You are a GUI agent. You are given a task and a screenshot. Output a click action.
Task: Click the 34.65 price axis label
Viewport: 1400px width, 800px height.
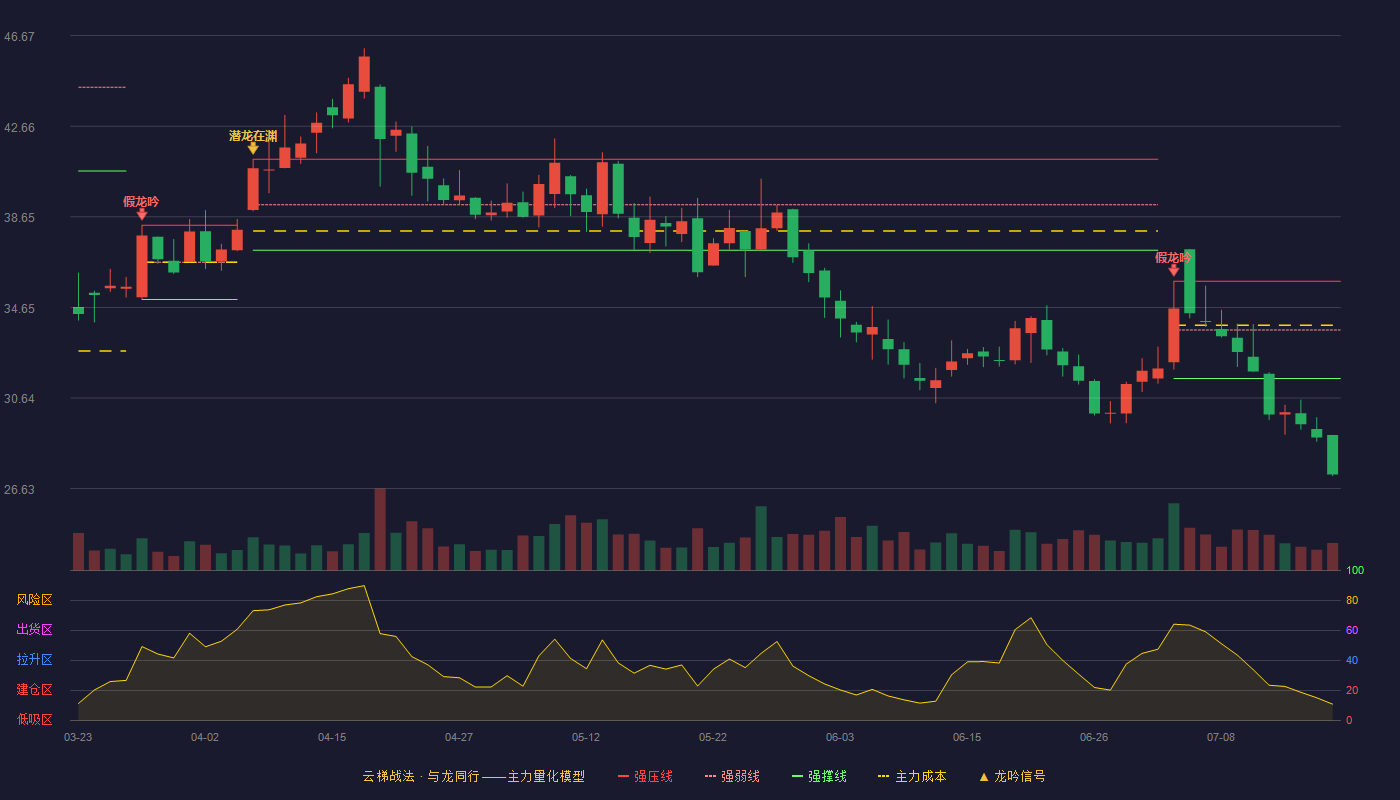click(19, 309)
